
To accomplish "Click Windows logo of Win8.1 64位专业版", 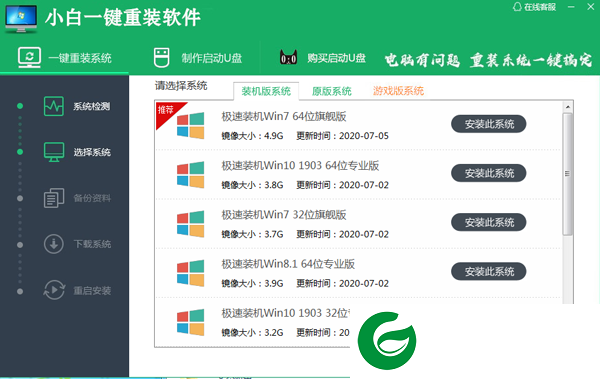I will [191, 273].
